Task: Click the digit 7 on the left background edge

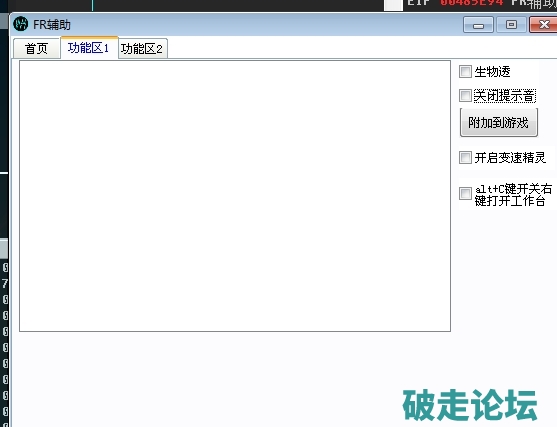Action: tap(5, 283)
